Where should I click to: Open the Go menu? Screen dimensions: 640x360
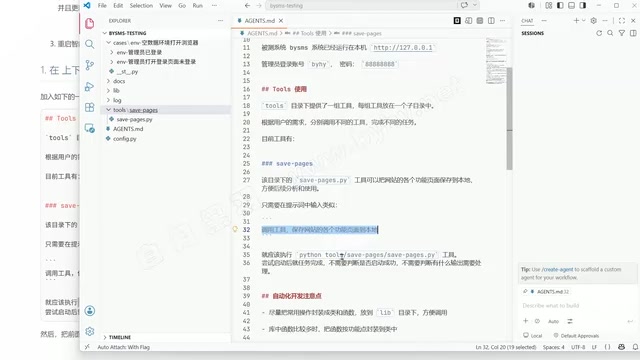tap(182, 5)
